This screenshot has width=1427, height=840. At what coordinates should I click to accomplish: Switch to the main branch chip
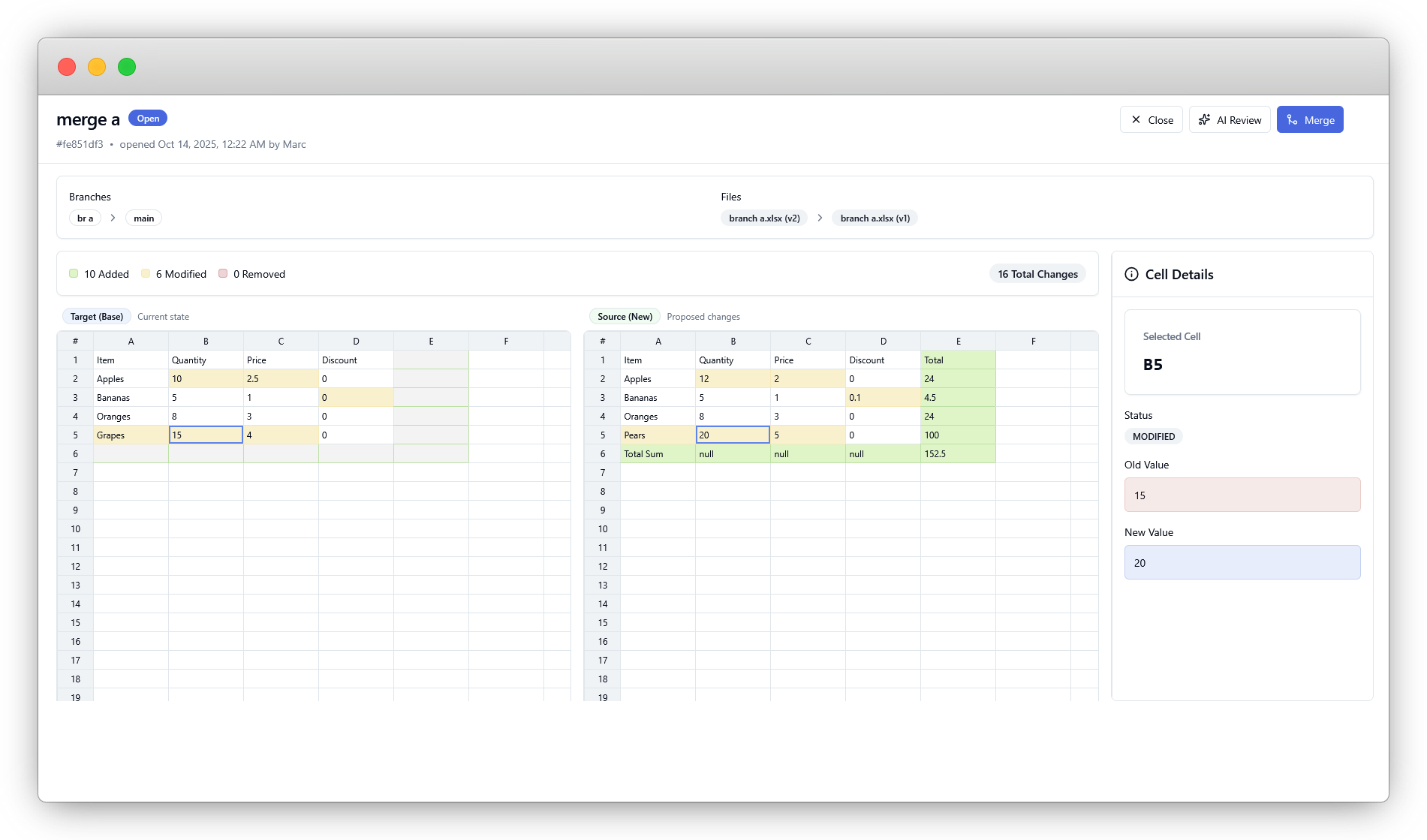143,218
